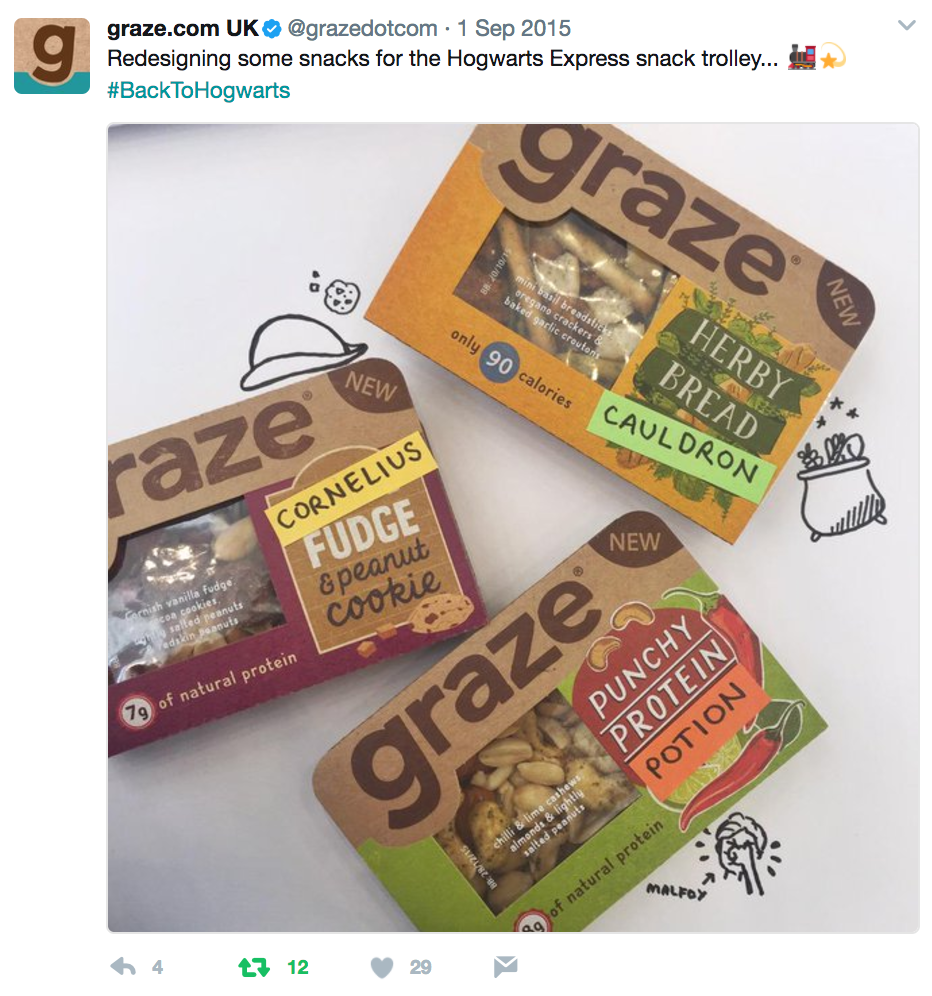Open the graze profile avatar
The width and height of the screenshot is (932, 996).
[52, 56]
